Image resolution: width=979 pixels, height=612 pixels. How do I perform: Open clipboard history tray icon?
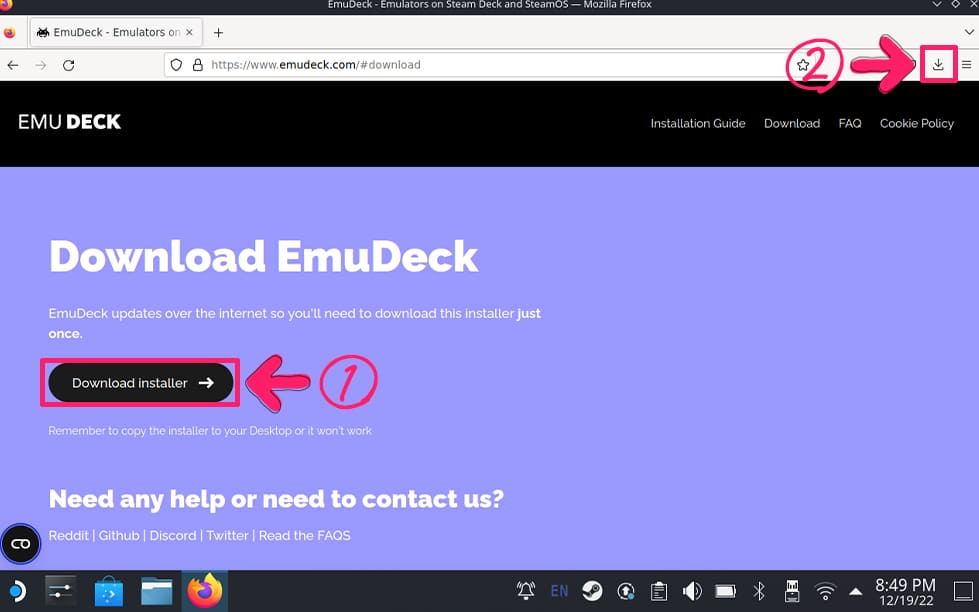coord(659,591)
